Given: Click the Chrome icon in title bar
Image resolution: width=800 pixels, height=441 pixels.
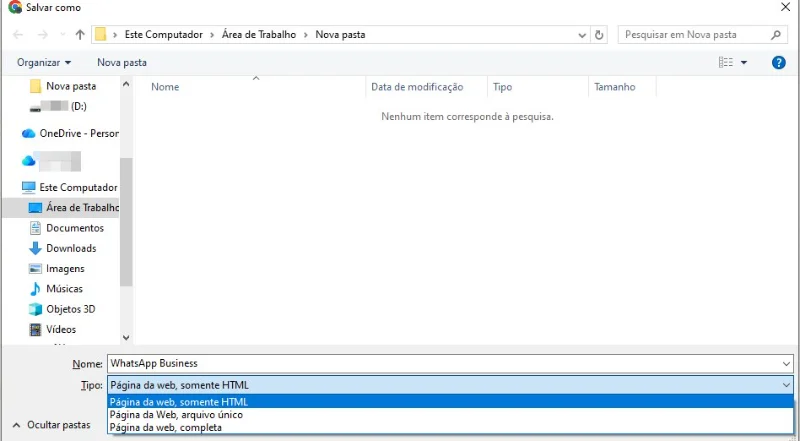Looking at the screenshot, I should click(15, 7).
